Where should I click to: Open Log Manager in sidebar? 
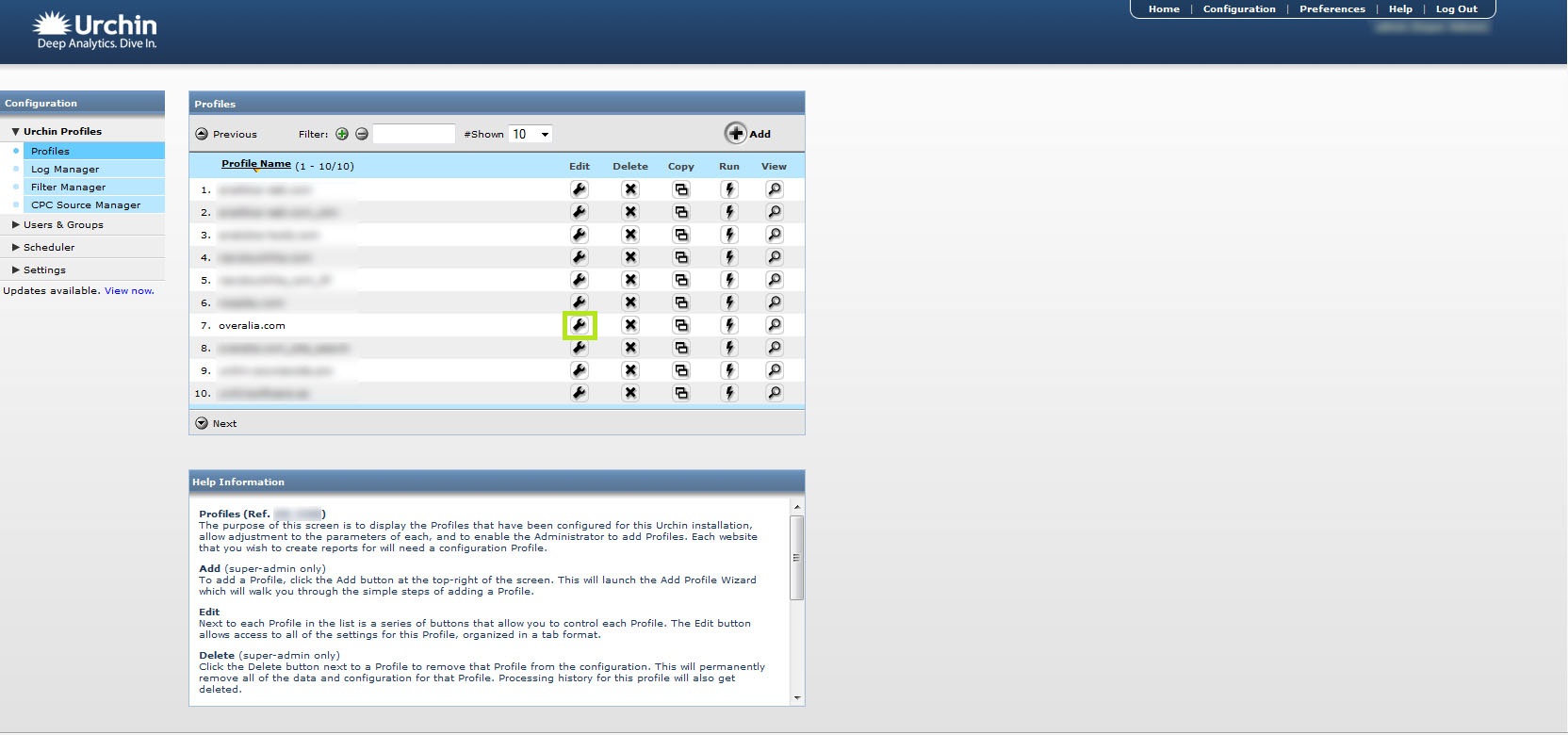click(x=65, y=170)
